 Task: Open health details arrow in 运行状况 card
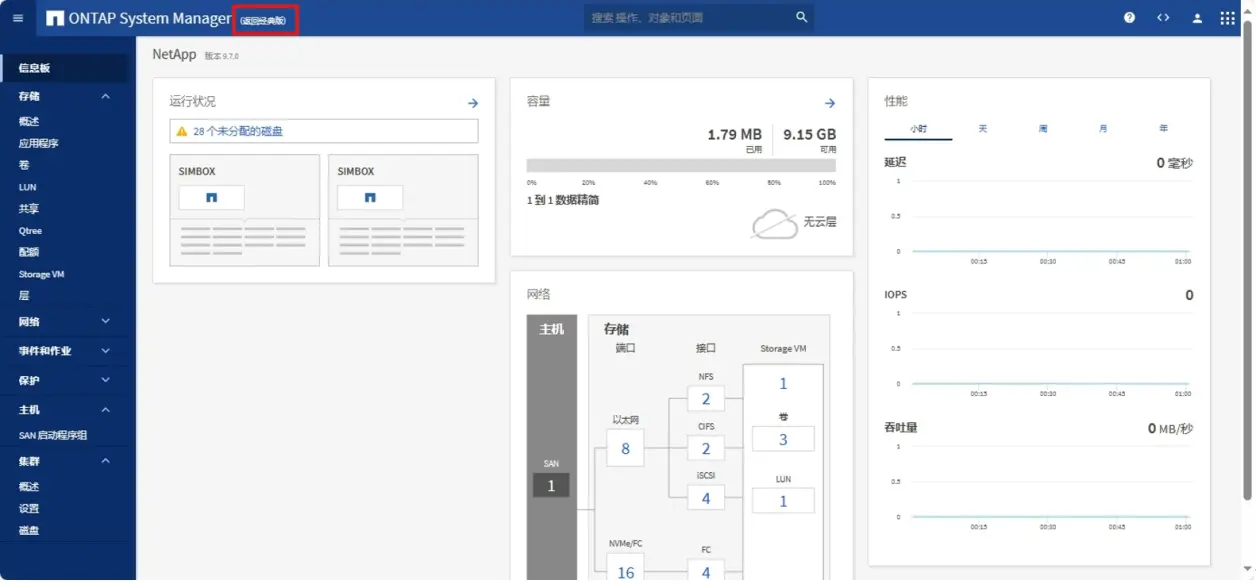pyautogui.click(x=473, y=103)
